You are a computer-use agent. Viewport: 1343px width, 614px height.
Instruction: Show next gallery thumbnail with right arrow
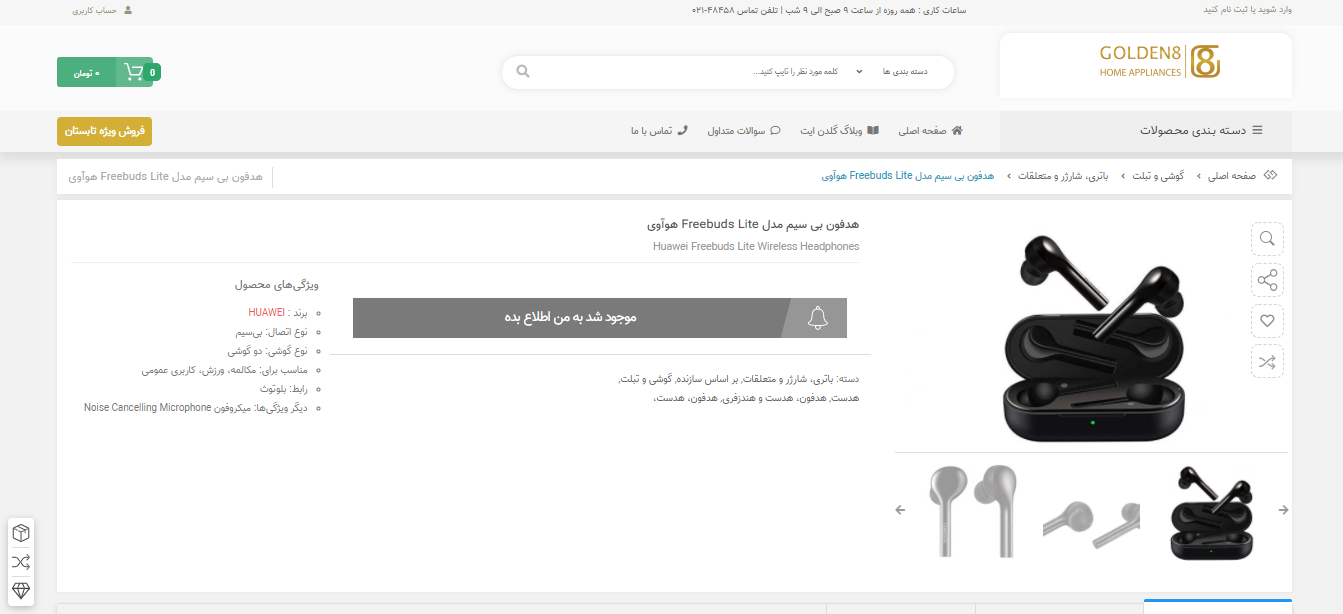pyautogui.click(x=1284, y=510)
